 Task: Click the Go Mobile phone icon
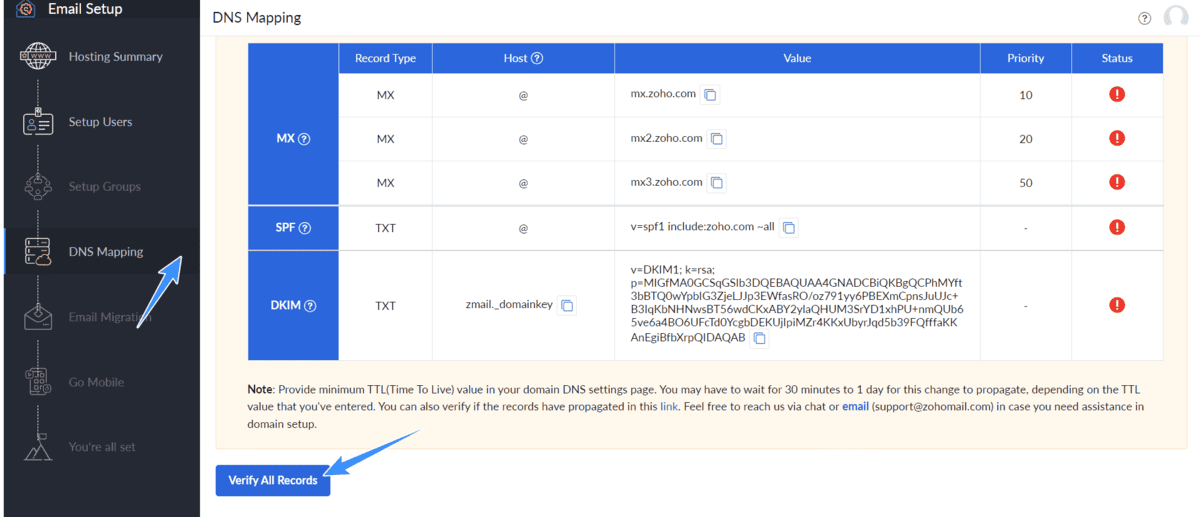(38, 382)
